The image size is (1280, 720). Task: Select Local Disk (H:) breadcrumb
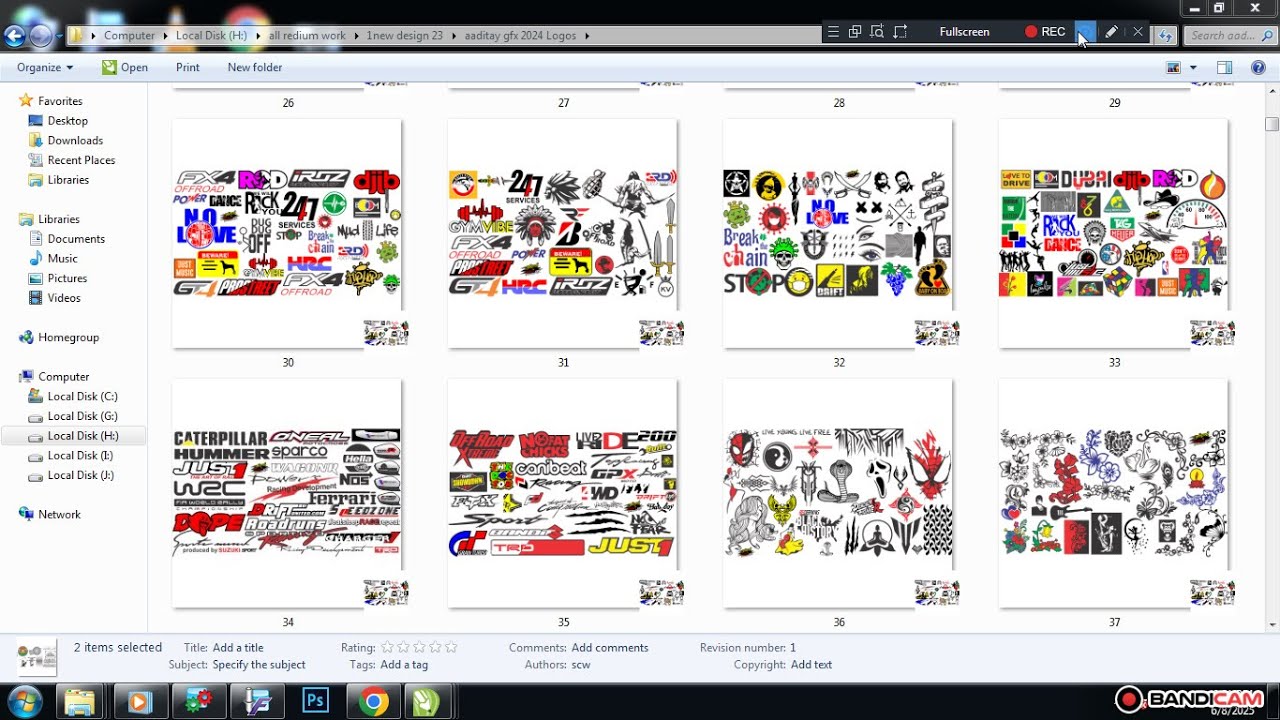coord(211,36)
